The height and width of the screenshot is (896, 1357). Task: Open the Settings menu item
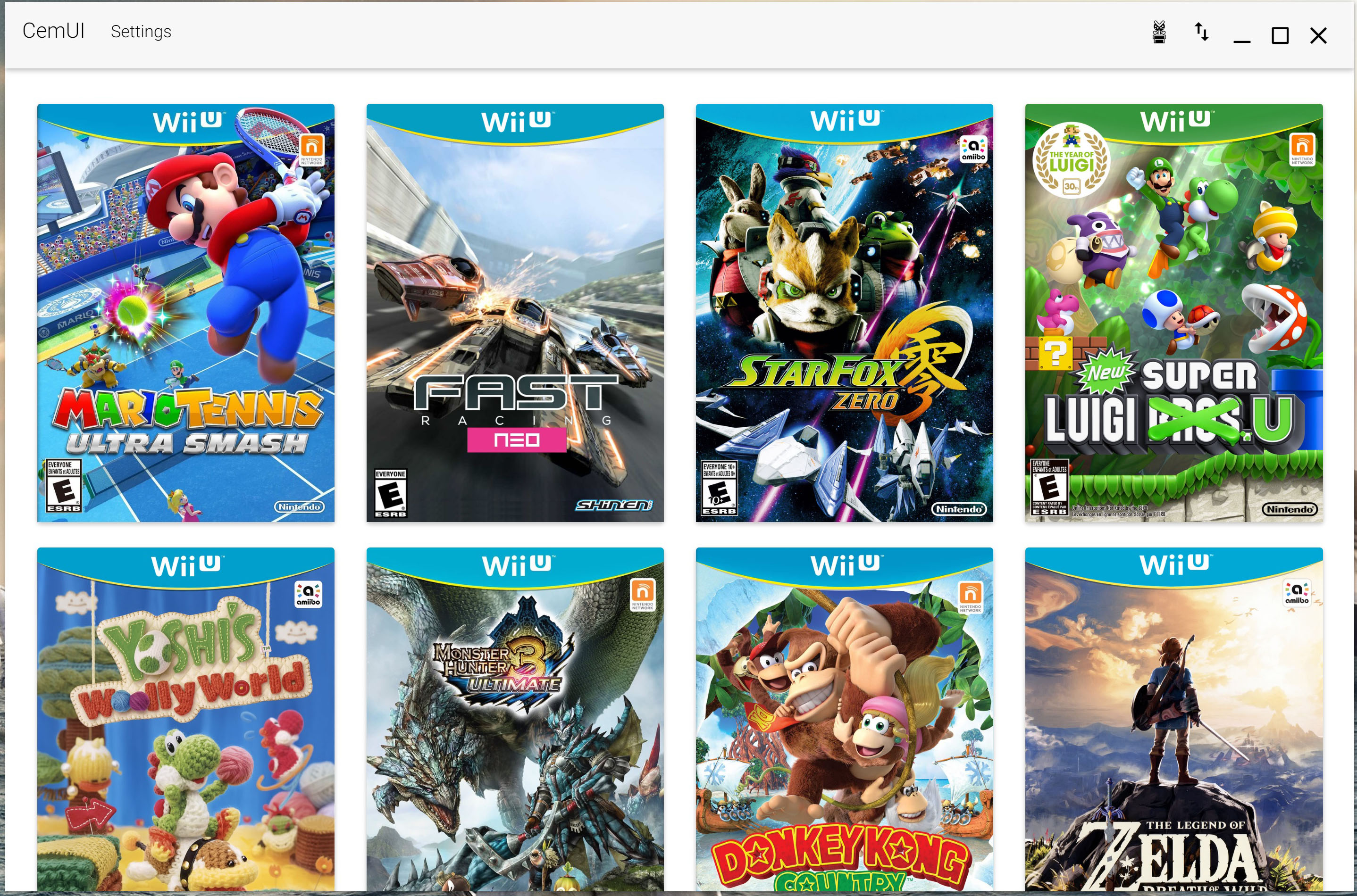(x=141, y=32)
